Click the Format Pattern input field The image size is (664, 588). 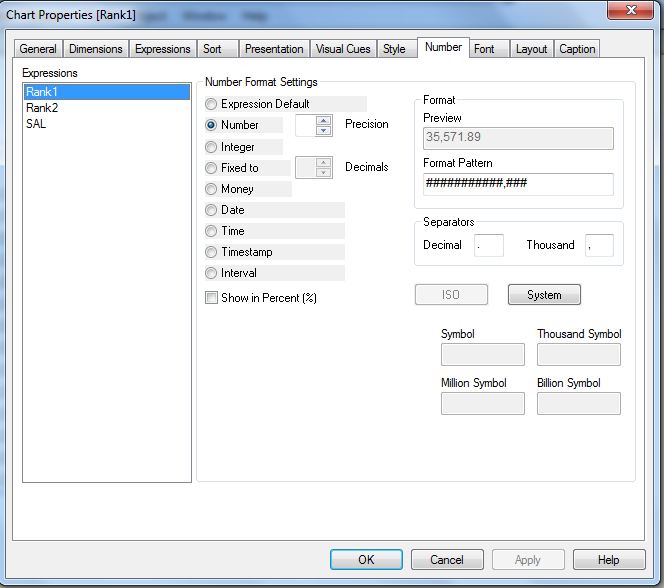click(x=518, y=184)
